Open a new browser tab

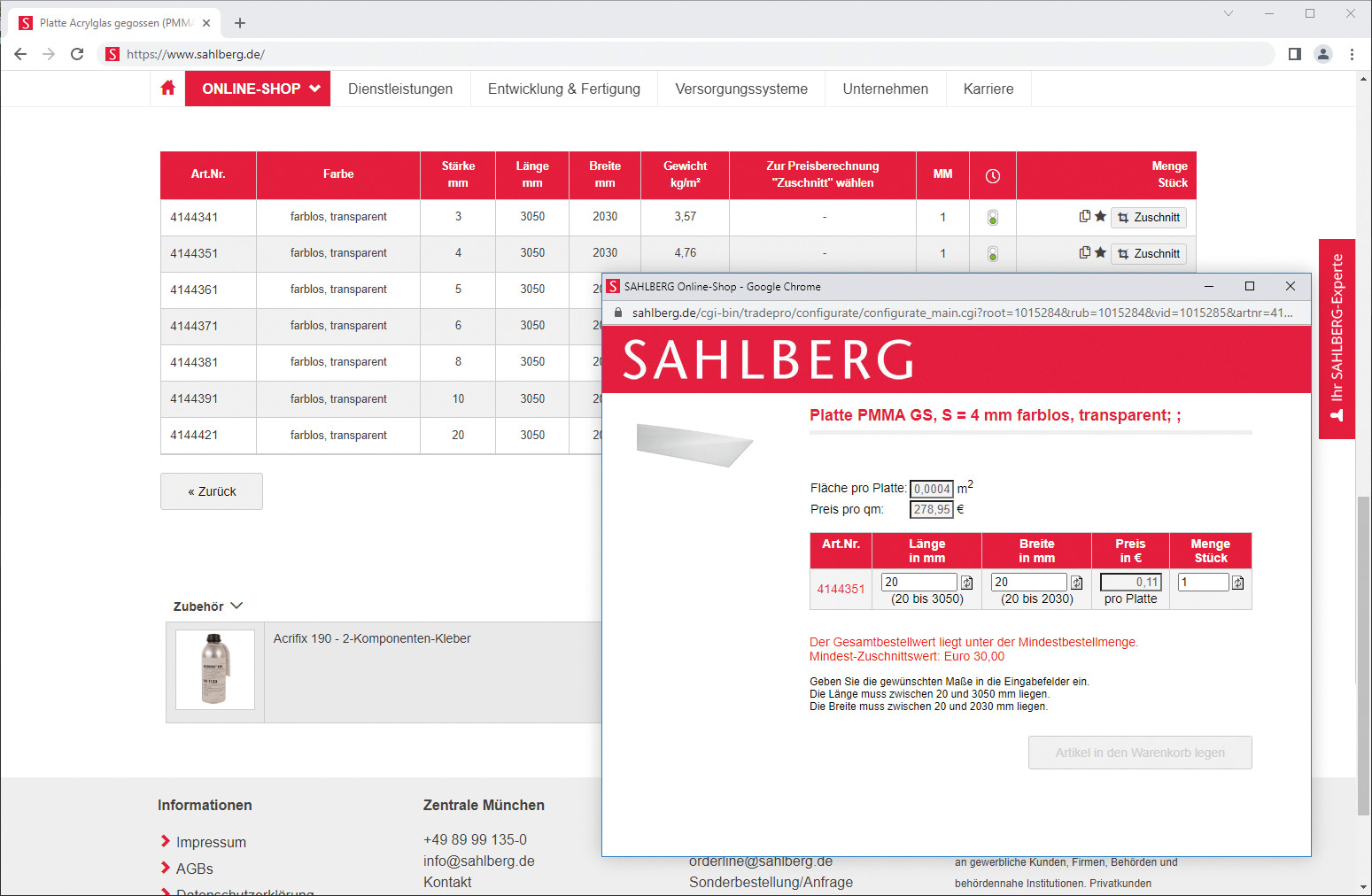coord(240,23)
